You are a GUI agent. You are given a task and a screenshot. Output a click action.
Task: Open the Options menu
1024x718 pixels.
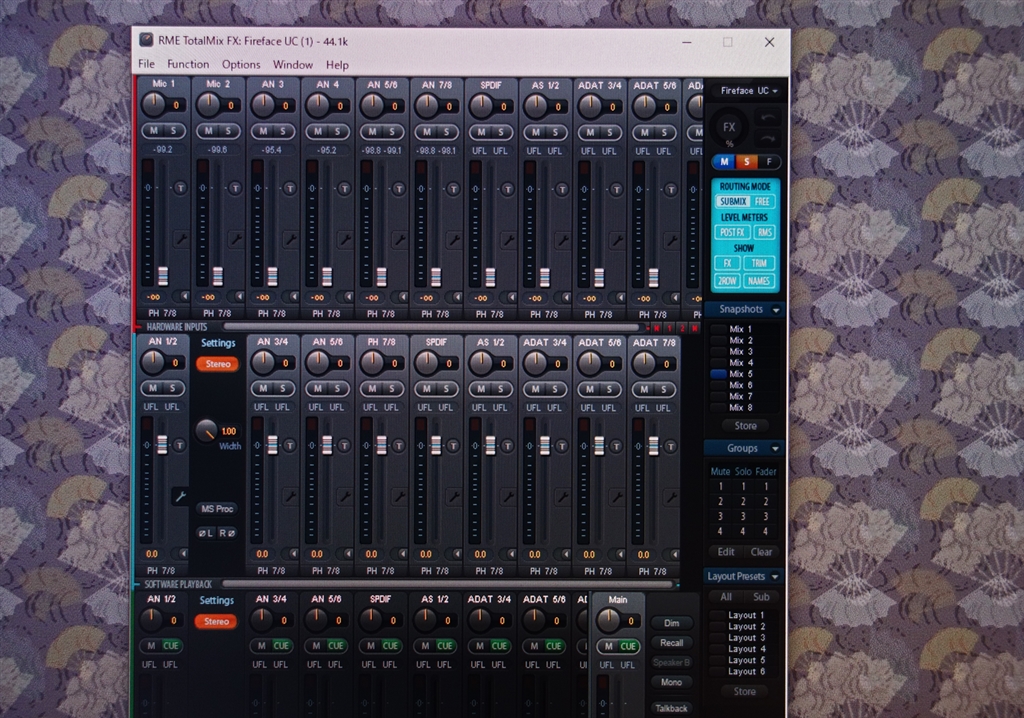coord(241,64)
